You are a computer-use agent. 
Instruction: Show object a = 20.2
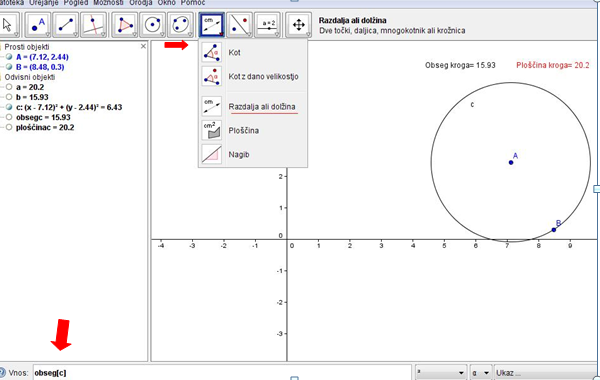(9, 87)
